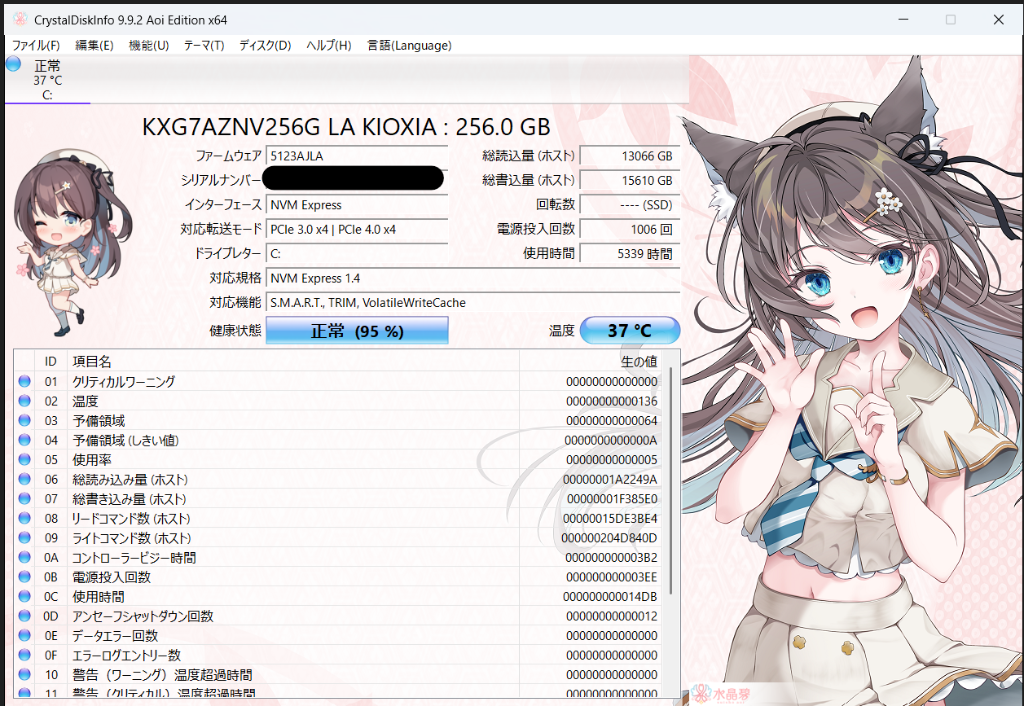Click status orb for クリティカルワーニング row
The height and width of the screenshot is (706, 1024).
(x=25, y=381)
